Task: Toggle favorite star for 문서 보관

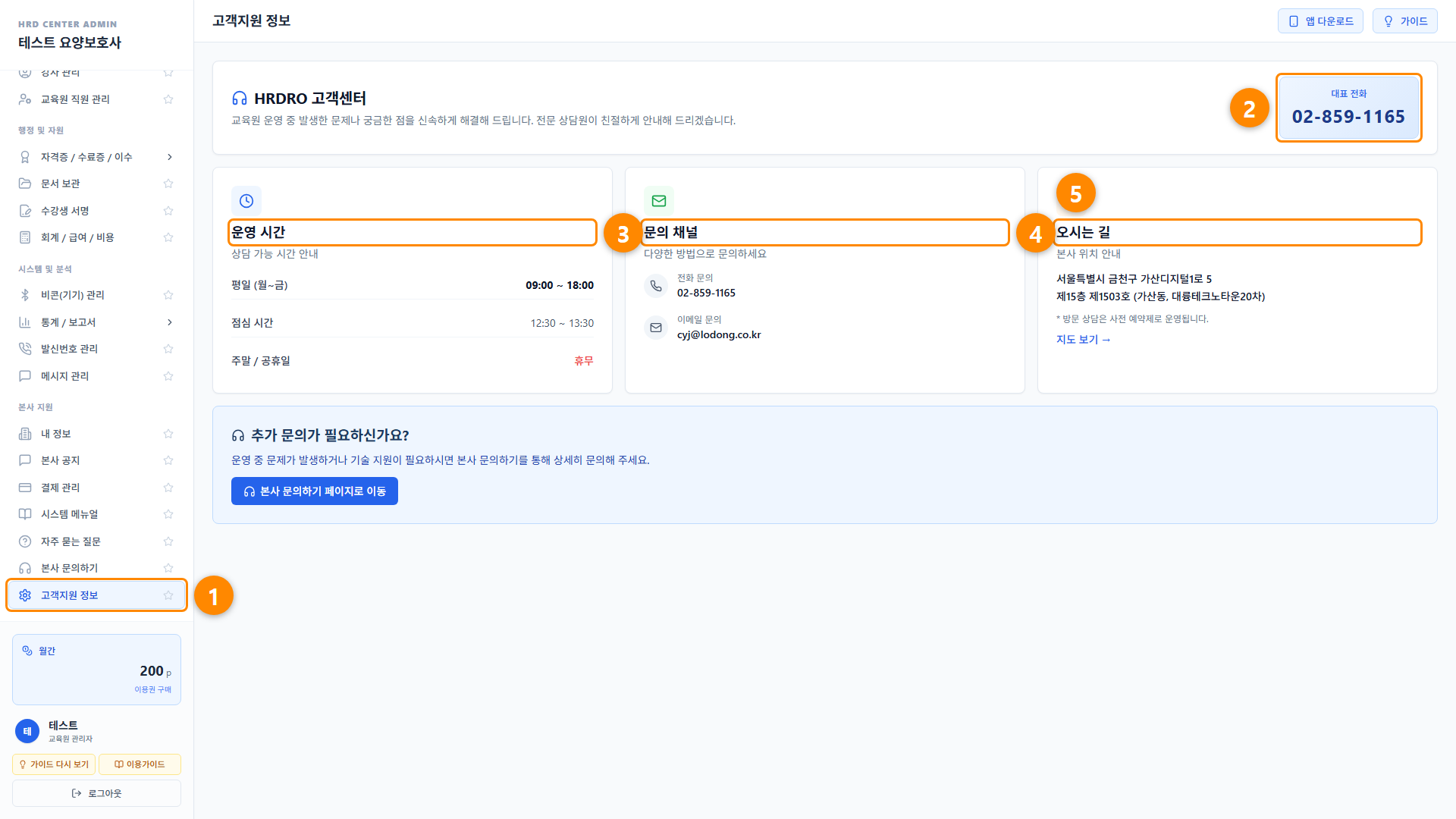Action: click(x=168, y=184)
